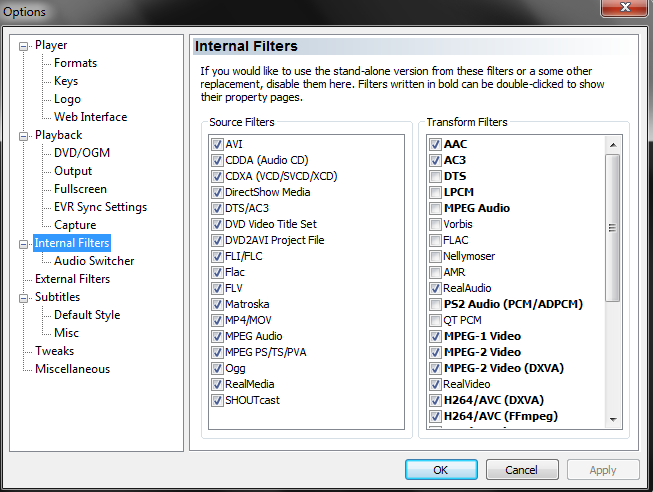Select Fullscreen in the tree

pyautogui.click(x=80, y=189)
